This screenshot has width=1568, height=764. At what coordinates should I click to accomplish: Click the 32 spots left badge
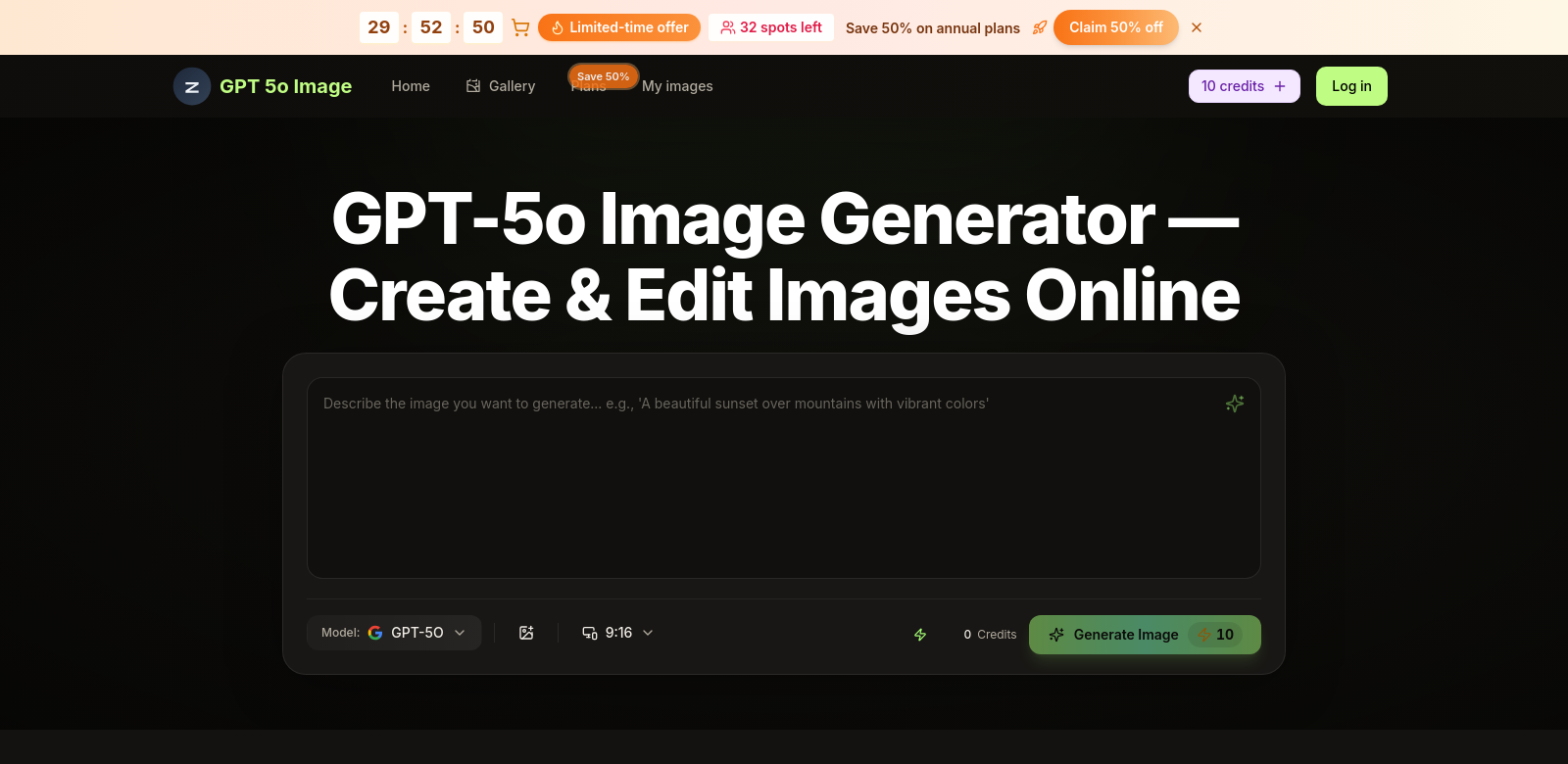click(x=771, y=27)
